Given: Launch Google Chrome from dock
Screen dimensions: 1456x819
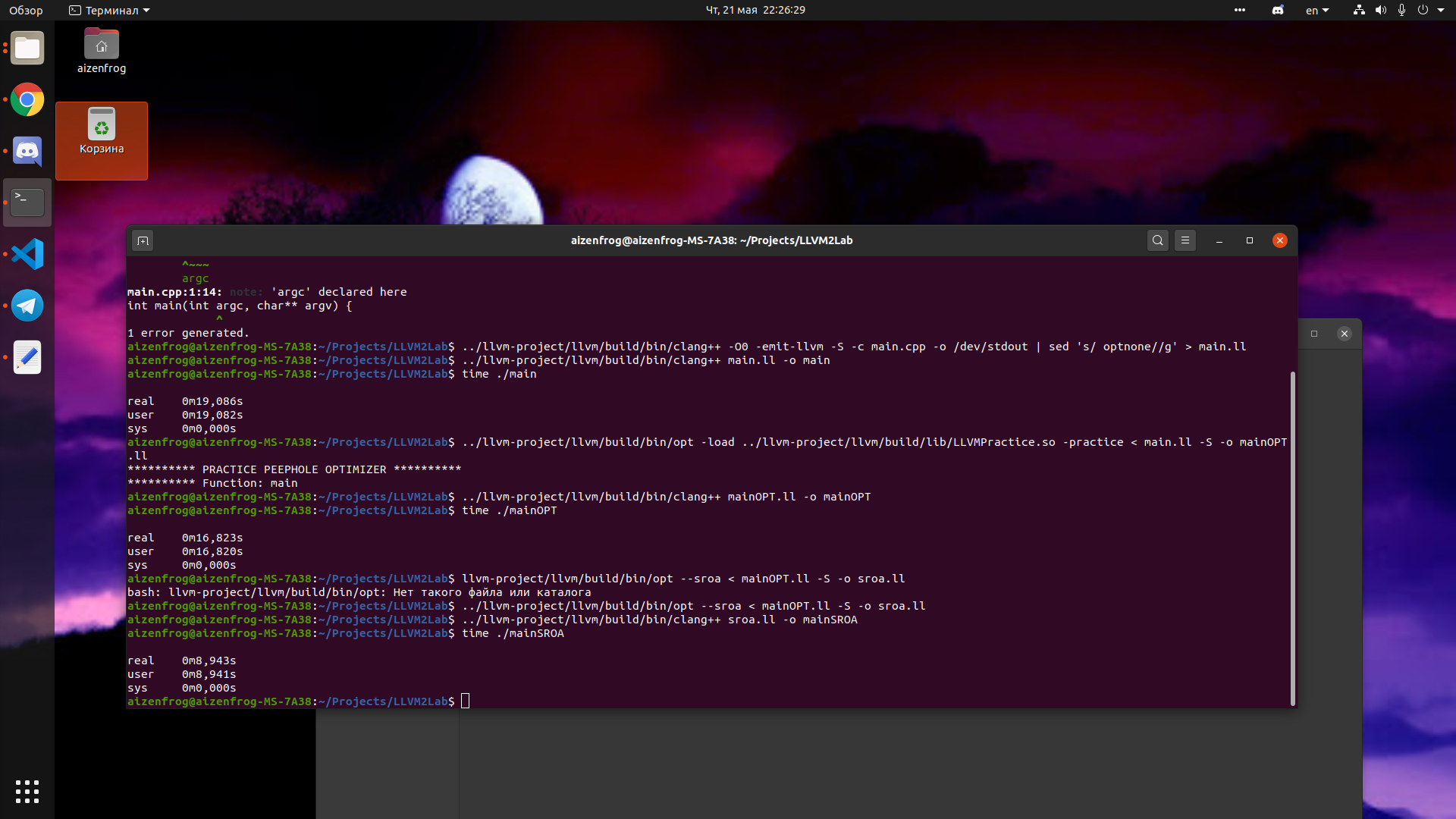Looking at the screenshot, I should pos(27,99).
